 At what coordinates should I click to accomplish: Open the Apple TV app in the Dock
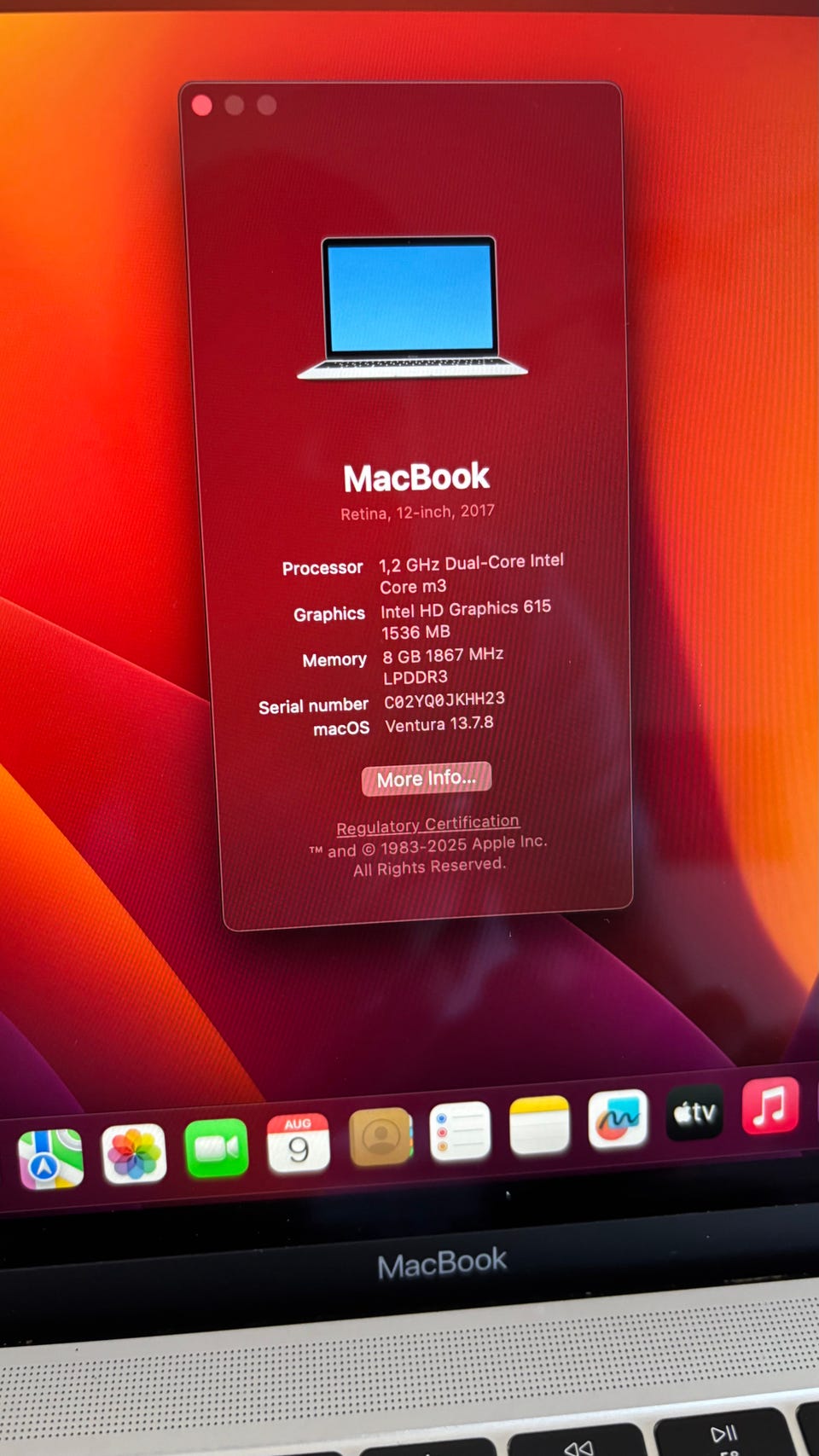694,1112
